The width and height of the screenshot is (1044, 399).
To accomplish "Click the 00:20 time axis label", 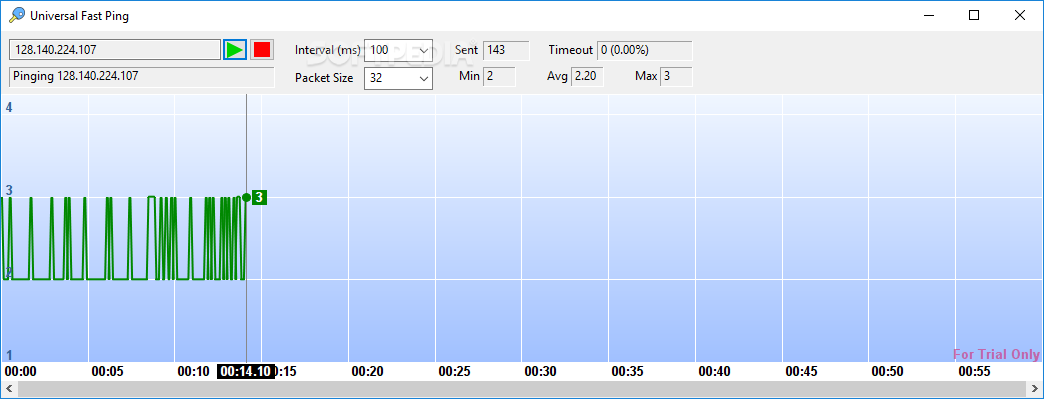I will click(368, 372).
